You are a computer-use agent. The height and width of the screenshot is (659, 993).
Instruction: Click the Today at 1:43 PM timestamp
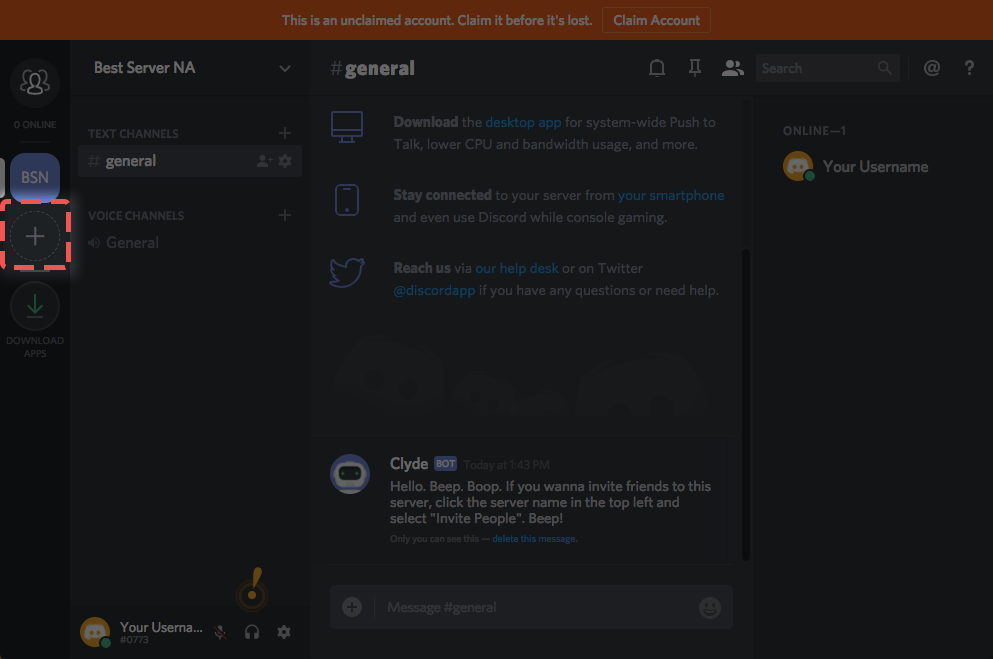(507, 465)
